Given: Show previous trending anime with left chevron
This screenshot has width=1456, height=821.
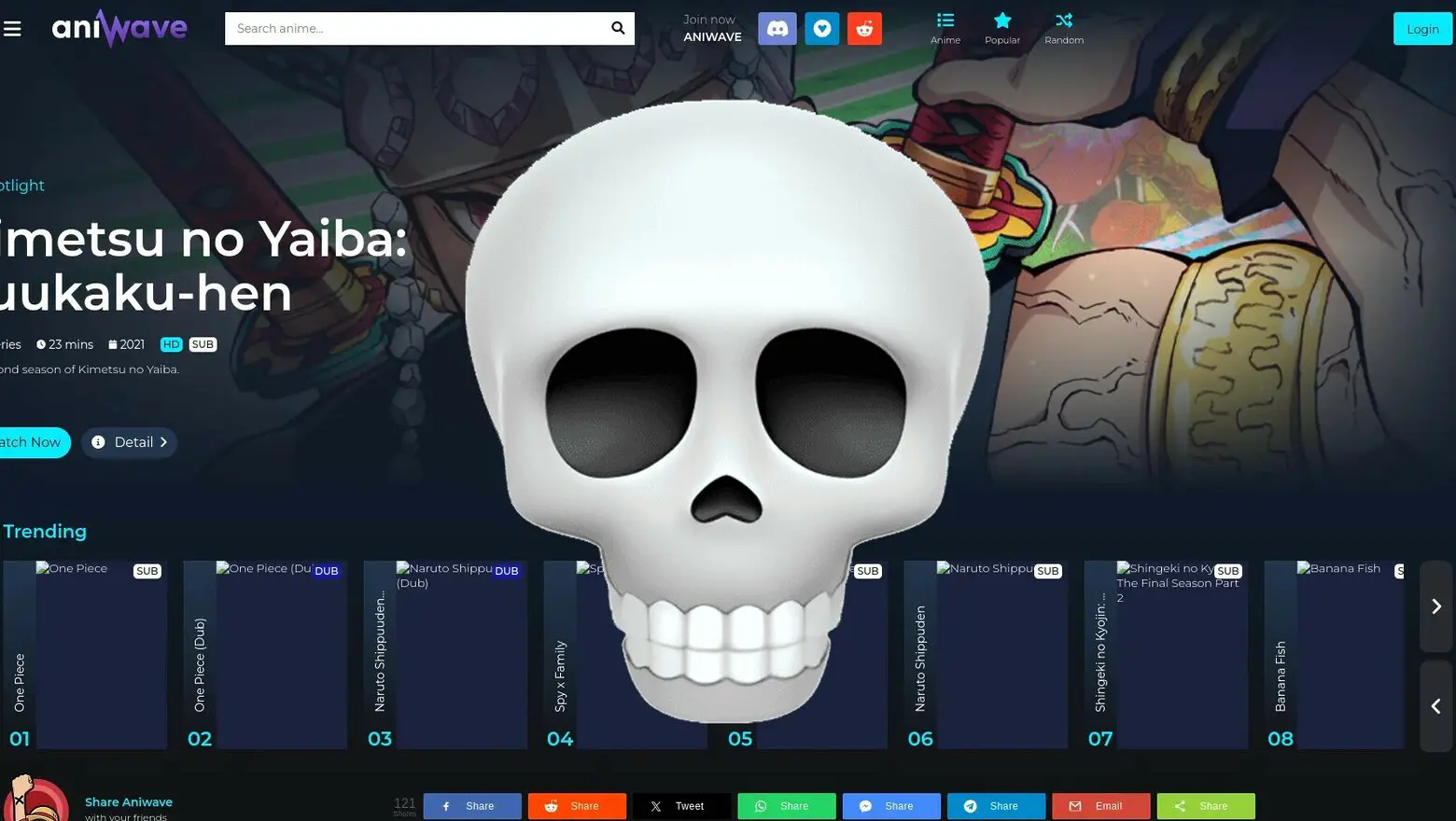Looking at the screenshot, I should (x=1436, y=706).
